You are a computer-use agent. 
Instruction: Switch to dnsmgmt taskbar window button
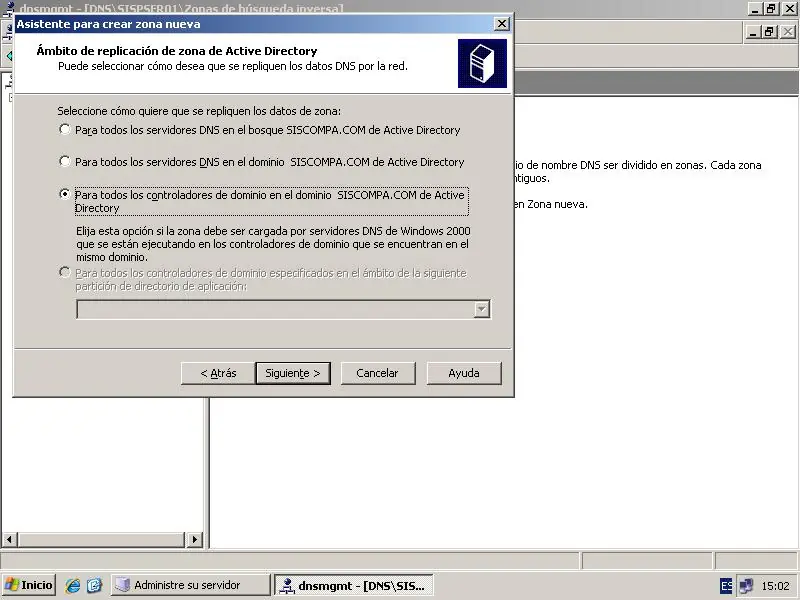tap(354, 585)
